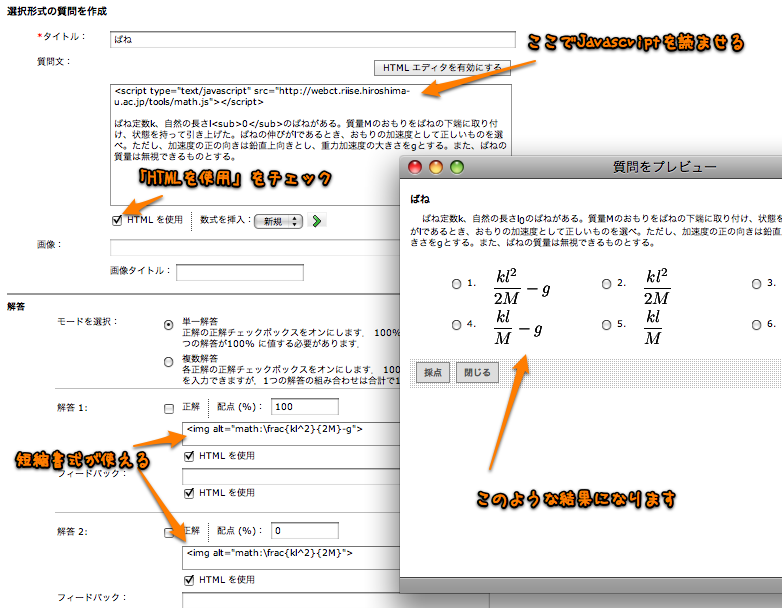Click the 解答 1 answer text field

click(x=291, y=433)
